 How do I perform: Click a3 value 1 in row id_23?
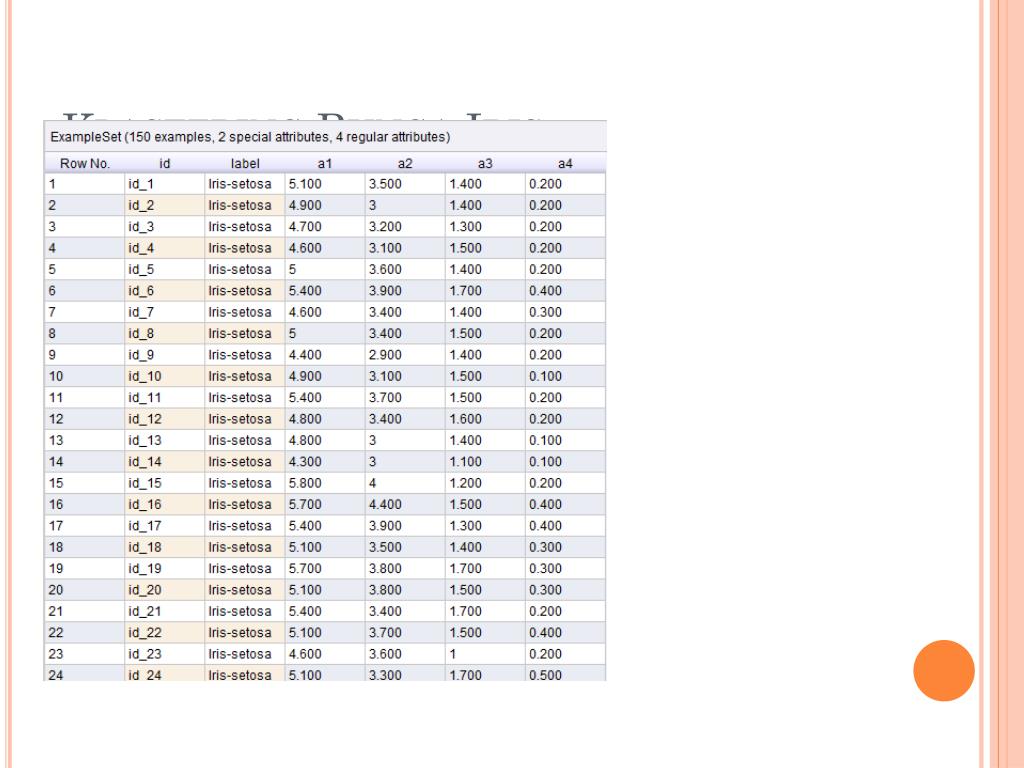(485, 654)
